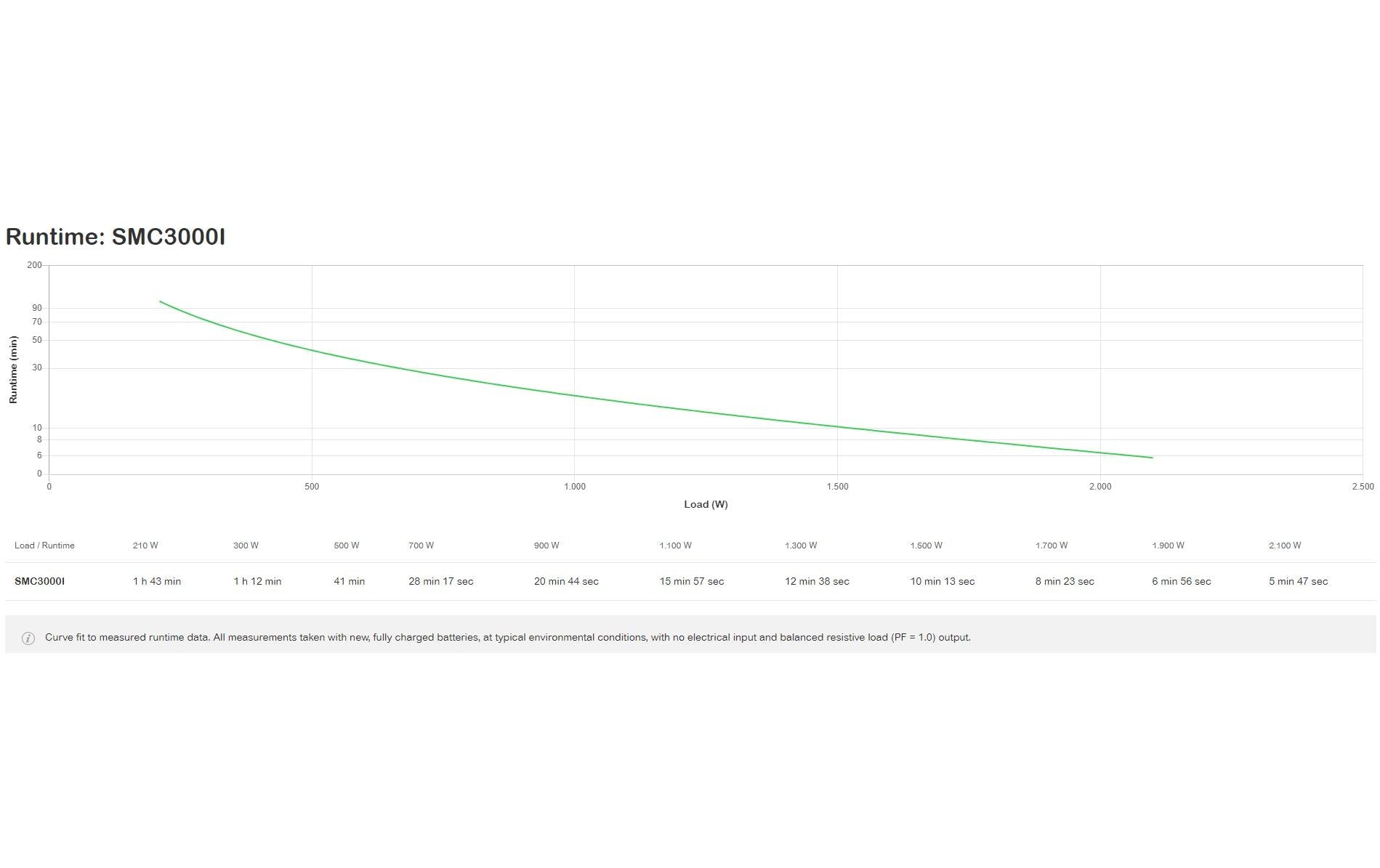
Task: Select the 900 W column header
Action: pyautogui.click(x=546, y=545)
